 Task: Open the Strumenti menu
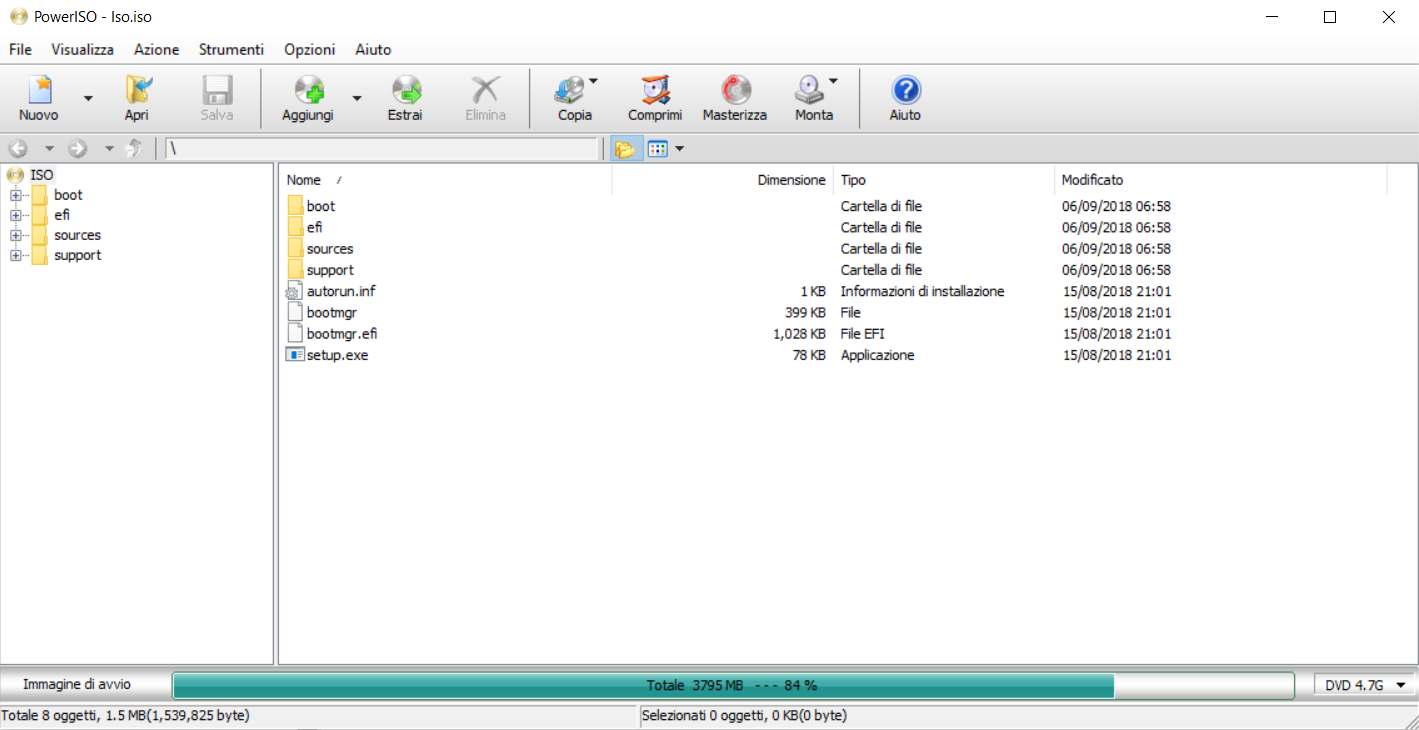tap(231, 49)
